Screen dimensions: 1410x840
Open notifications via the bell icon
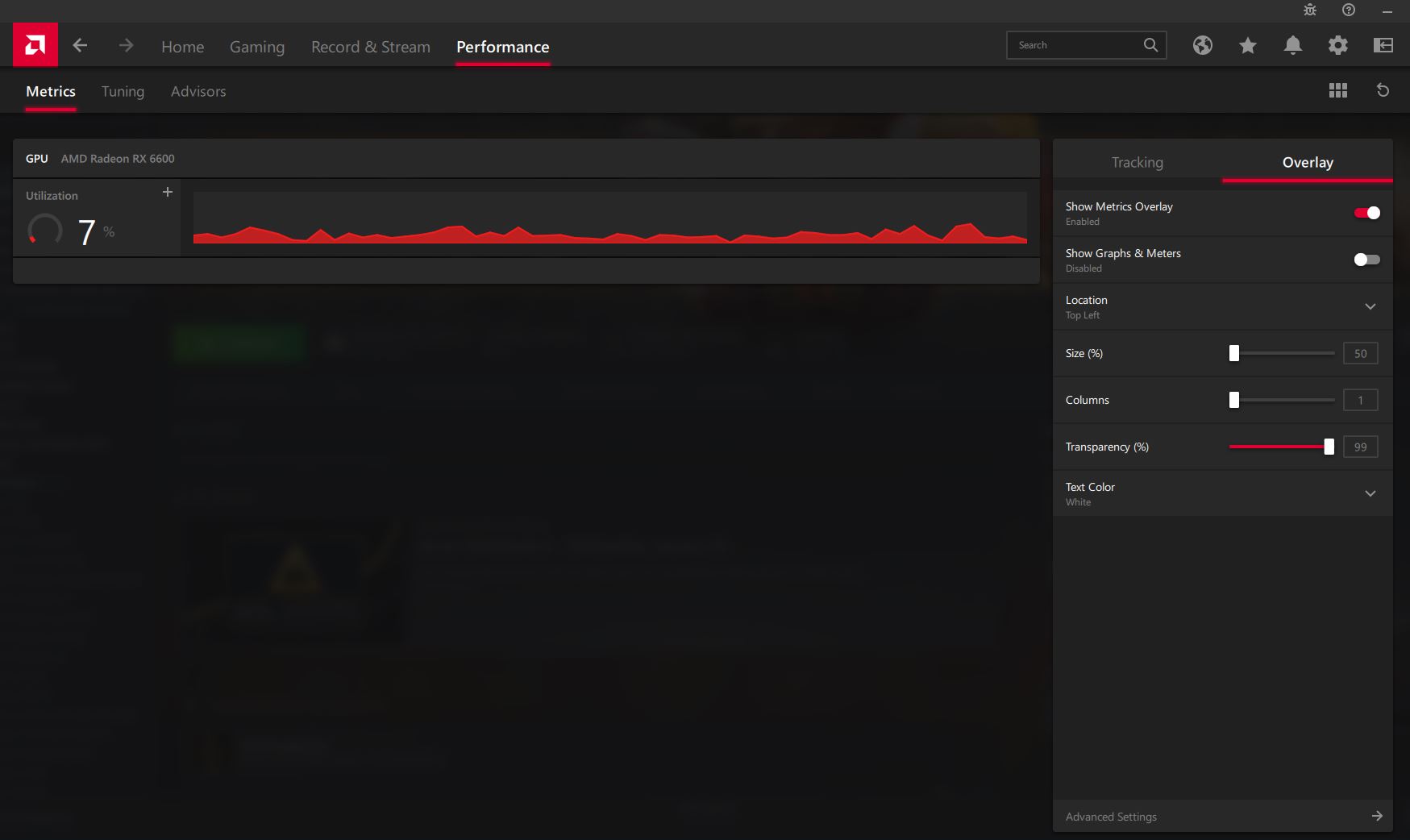coord(1292,45)
